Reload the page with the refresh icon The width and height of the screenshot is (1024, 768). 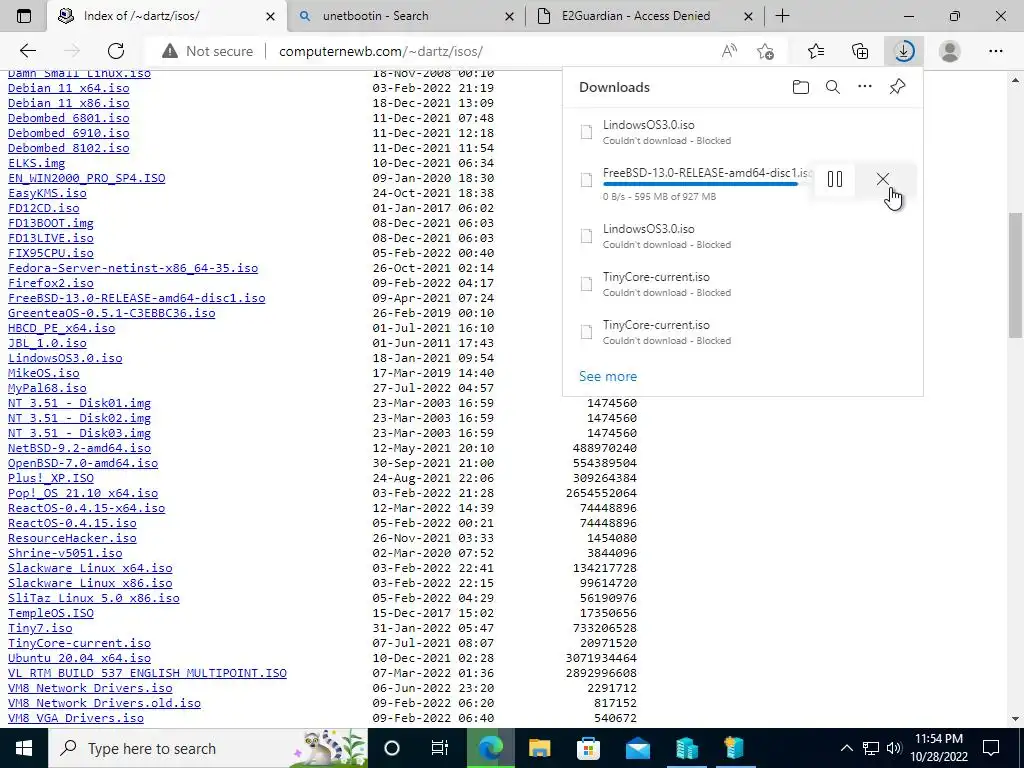tap(116, 51)
